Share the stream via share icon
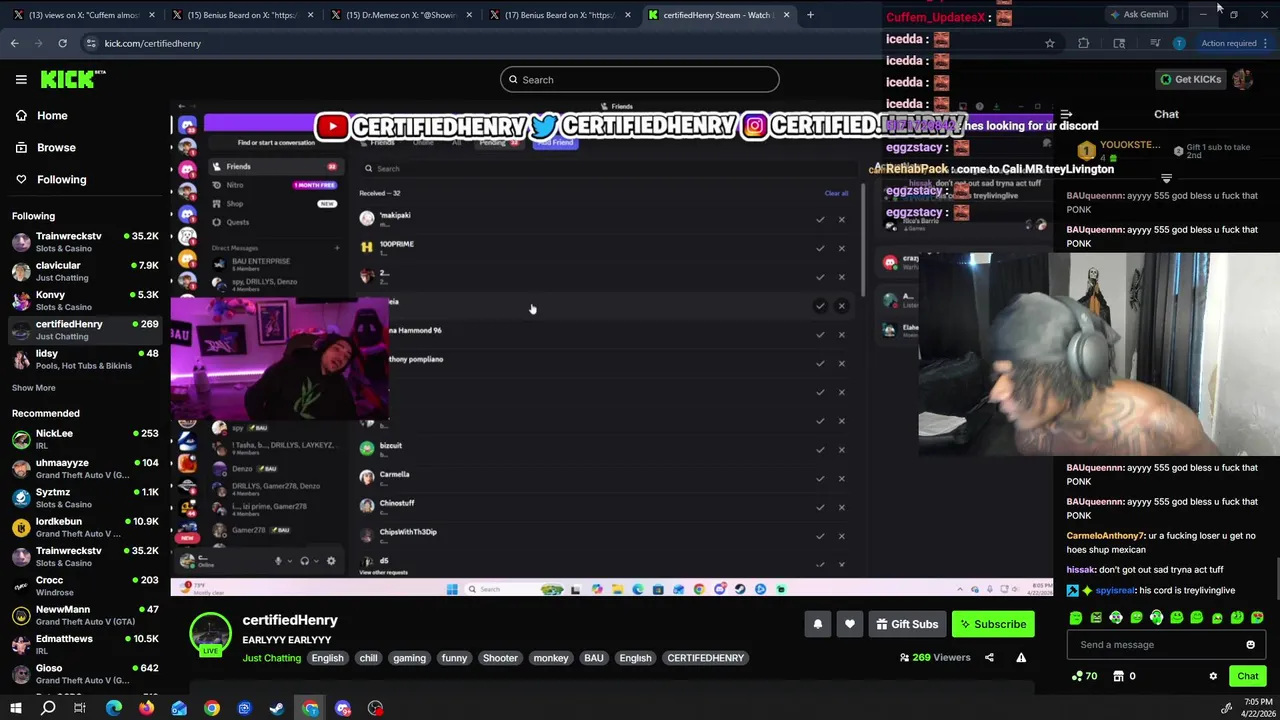Screen dimensions: 1280x720 (x=989, y=657)
